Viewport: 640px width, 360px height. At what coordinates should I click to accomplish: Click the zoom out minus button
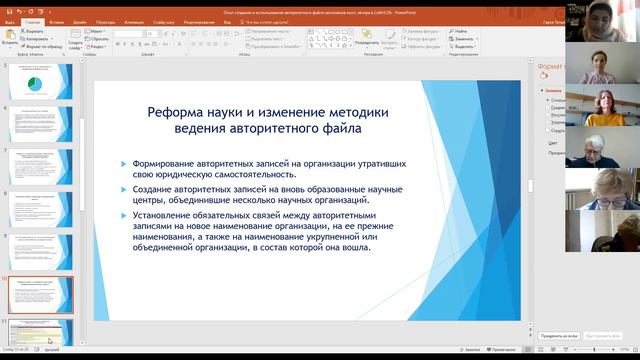575,349
